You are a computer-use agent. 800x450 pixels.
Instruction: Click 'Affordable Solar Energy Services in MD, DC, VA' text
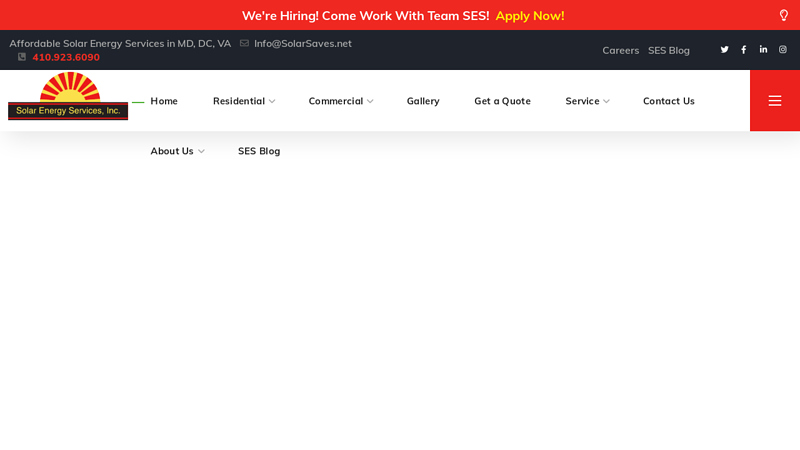[x=120, y=43]
